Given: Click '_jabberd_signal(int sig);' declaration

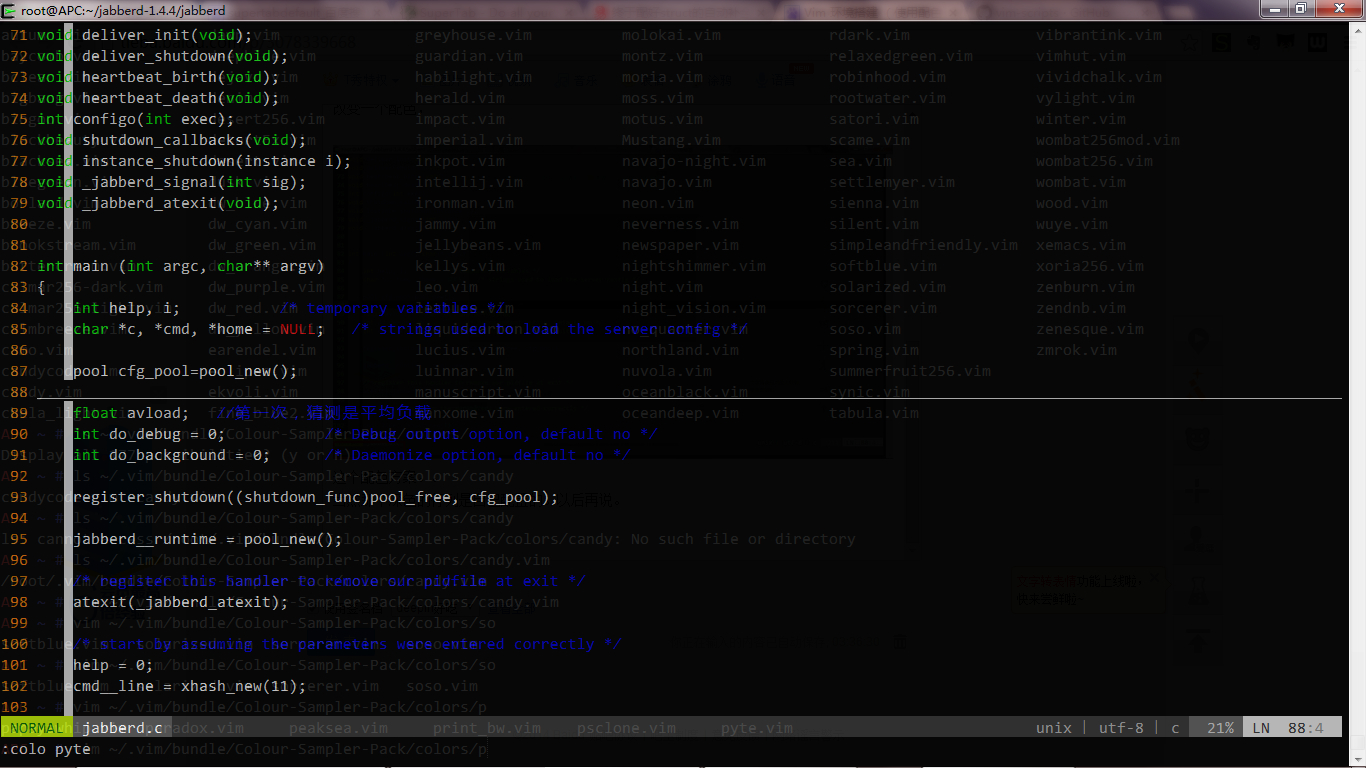Looking at the screenshot, I should [x=194, y=182].
